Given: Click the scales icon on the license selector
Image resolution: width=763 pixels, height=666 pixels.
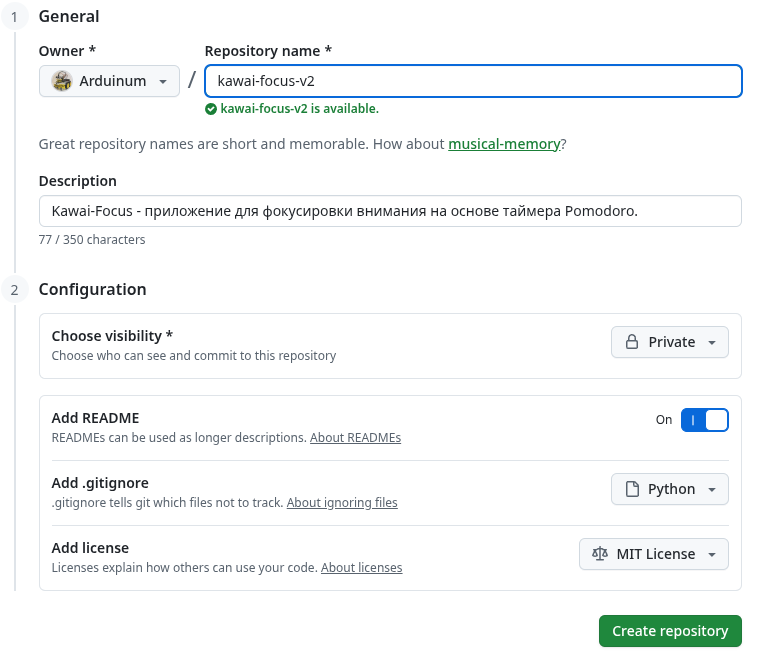Looking at the screenshot, I should click(x=600, y=554).
